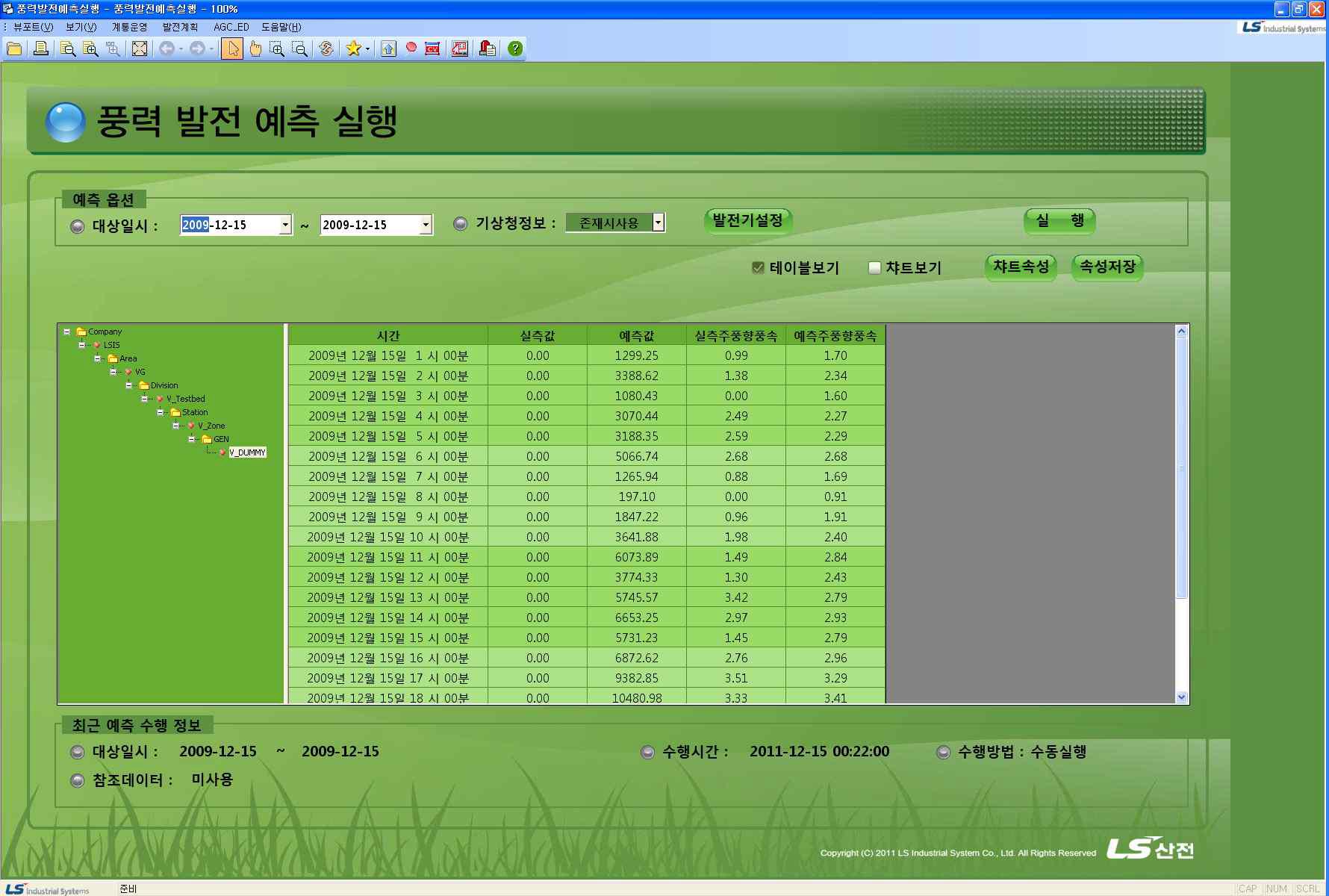Viewport: 1329px width, 896px height.
Task: Click the 실 행 run button
Action: (x=1059, y=220)
